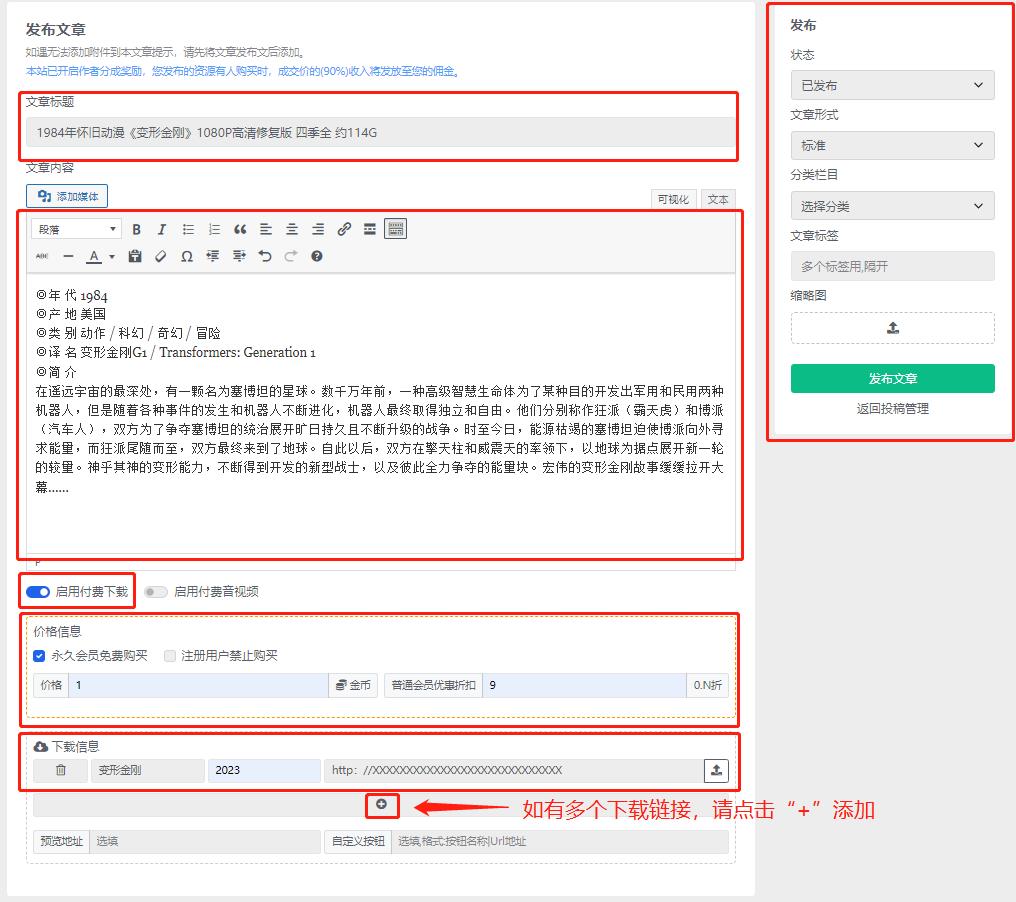Click the paste as text icon
The image size is (1016, 902).
[135, 257]
